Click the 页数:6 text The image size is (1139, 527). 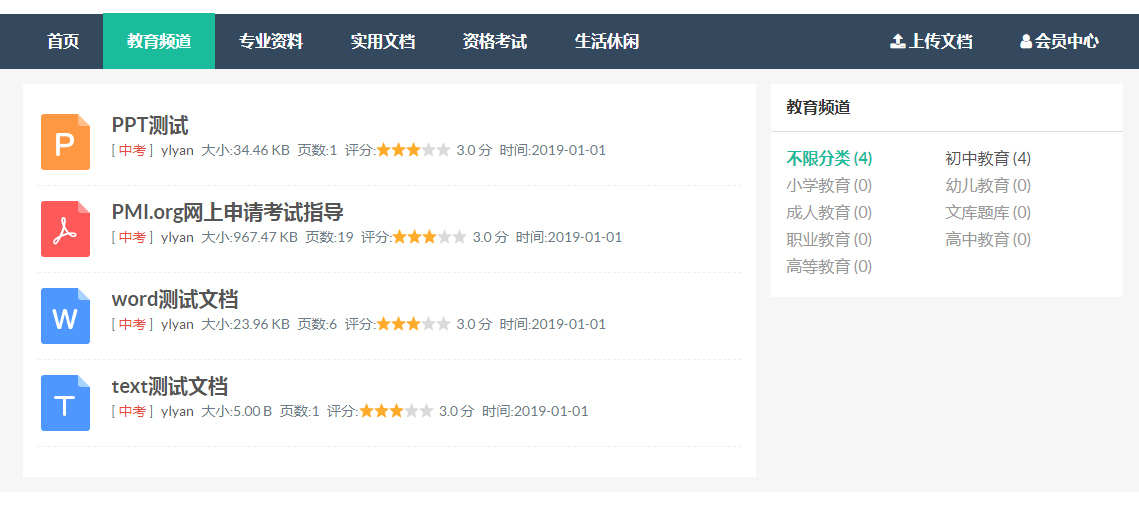tap(317, 324)
